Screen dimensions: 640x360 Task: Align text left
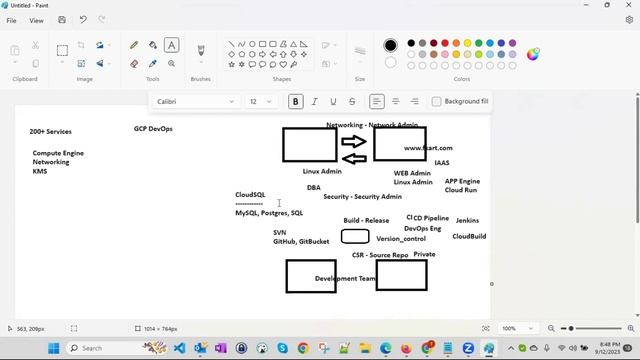[x=377, y=102]
